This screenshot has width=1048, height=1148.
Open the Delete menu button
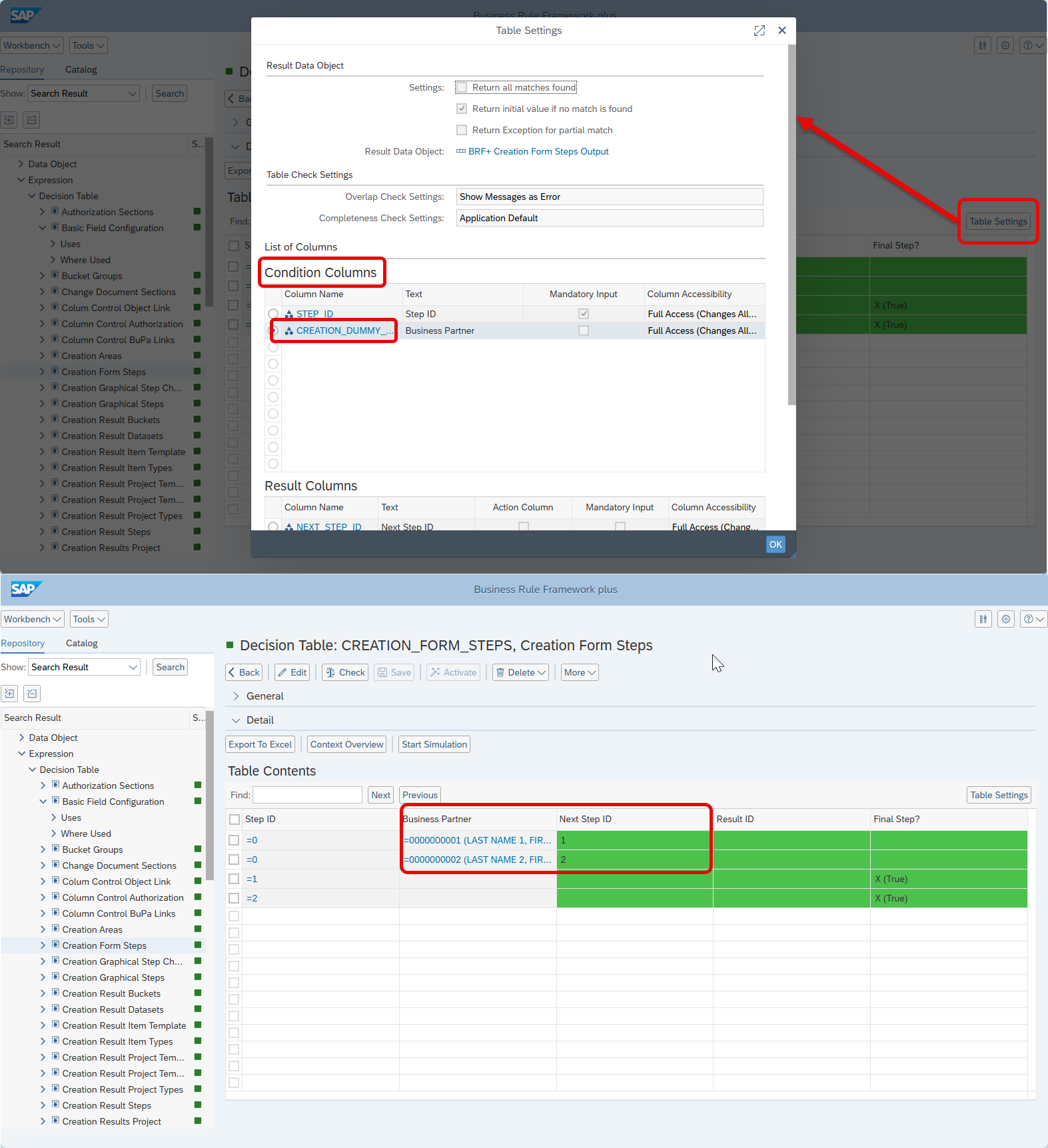[x=521, y=672]
